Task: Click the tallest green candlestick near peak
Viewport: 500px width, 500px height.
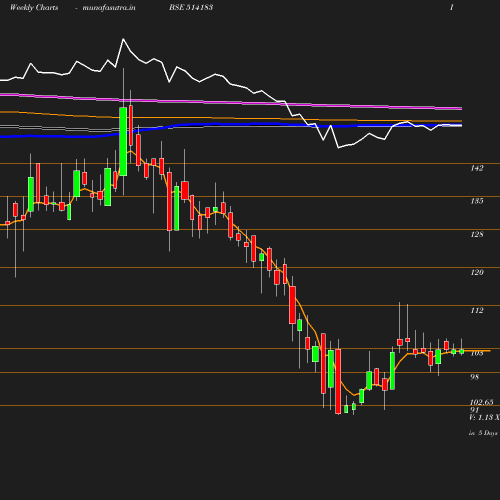Action: (123, 141)
